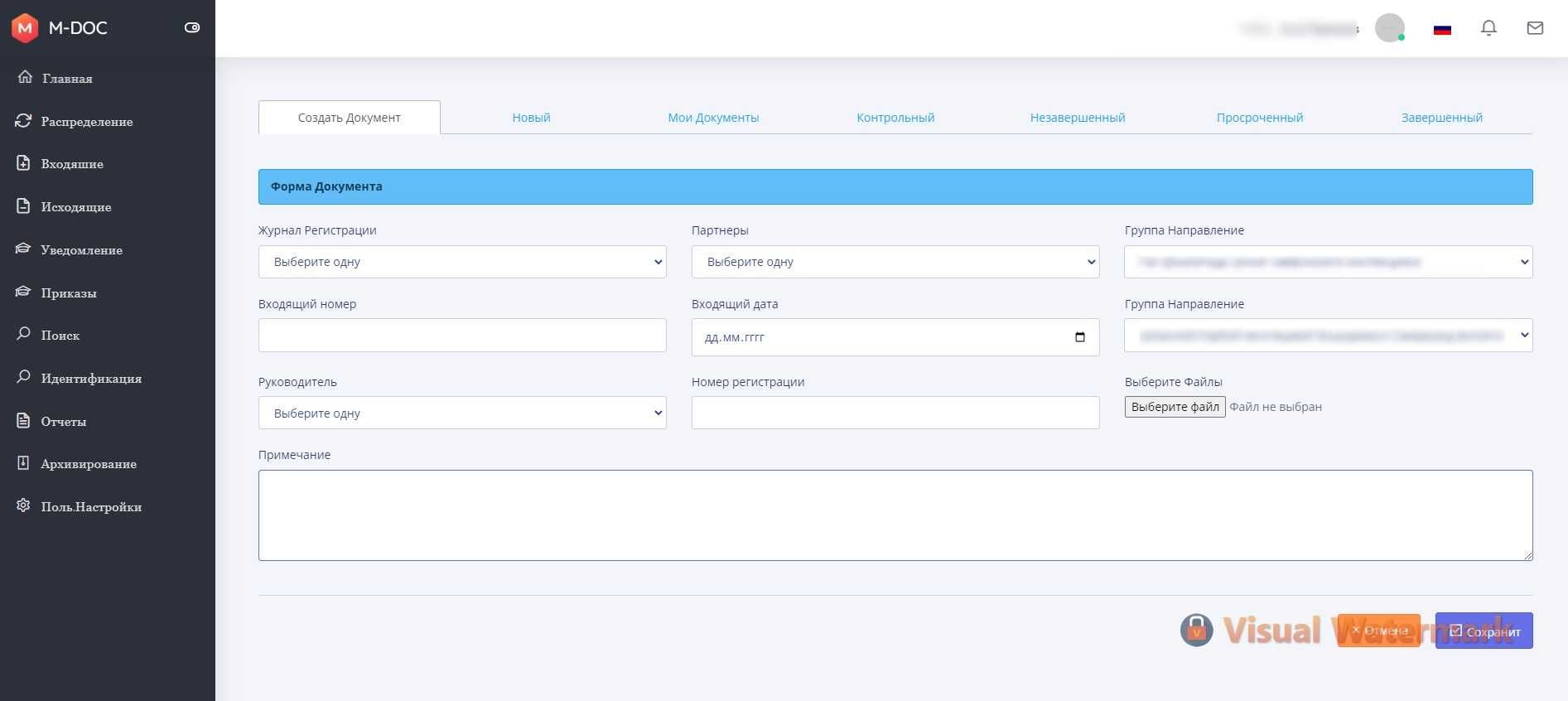Click the user avatar in header
1568x701 pixels.
click(x=1389, y=27)
